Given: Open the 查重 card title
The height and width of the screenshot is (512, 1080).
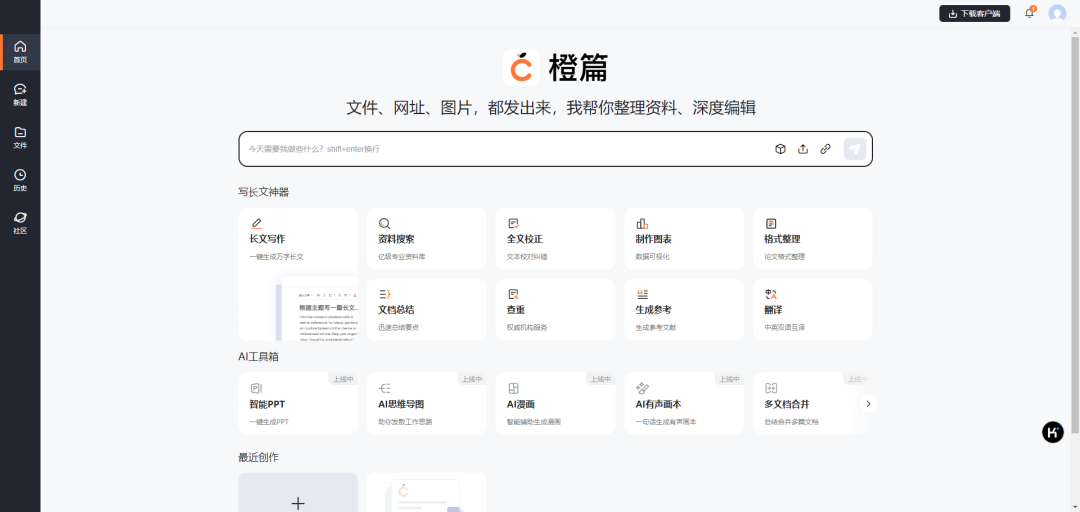Looking at the screenshot, I should 516,310.
